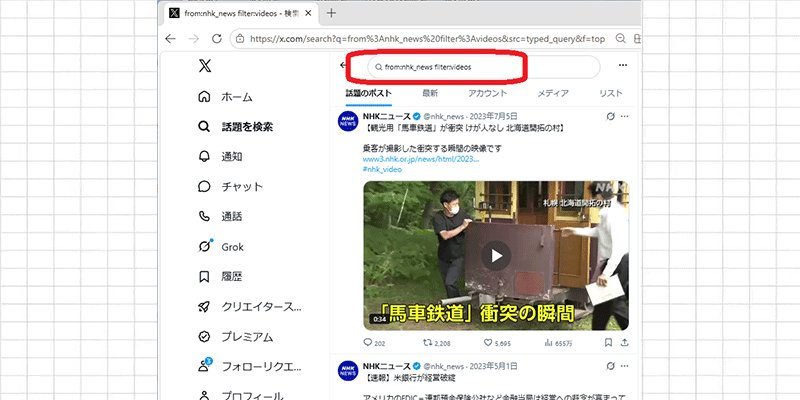Click Grok icon on 米銀行 post
Screen dimensions: 800x400
click(610, 366)
